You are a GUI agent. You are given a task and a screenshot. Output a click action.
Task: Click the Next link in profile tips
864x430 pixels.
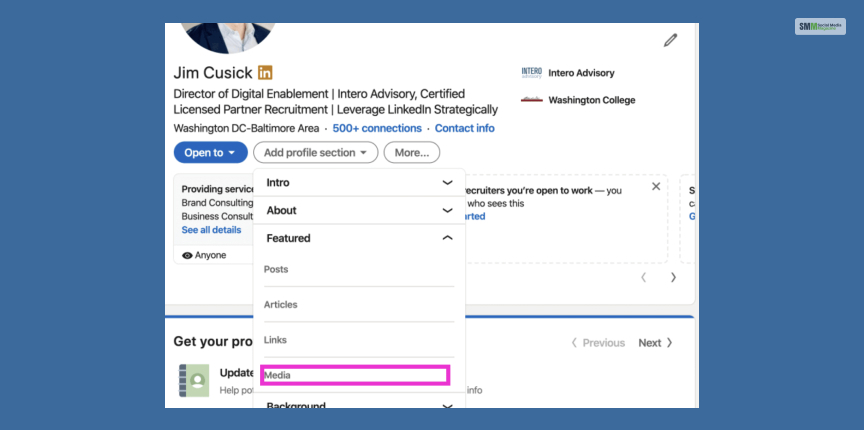pyautogui.click(x=656, y=343)
